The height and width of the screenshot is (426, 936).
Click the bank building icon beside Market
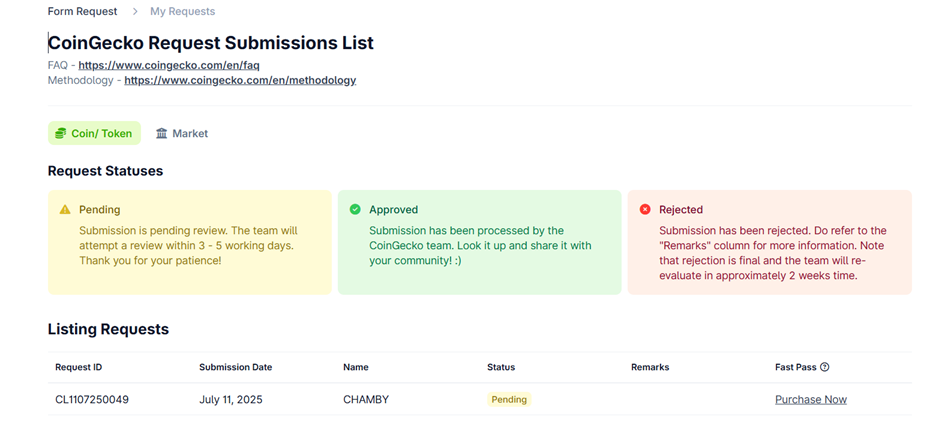[162, 134]
